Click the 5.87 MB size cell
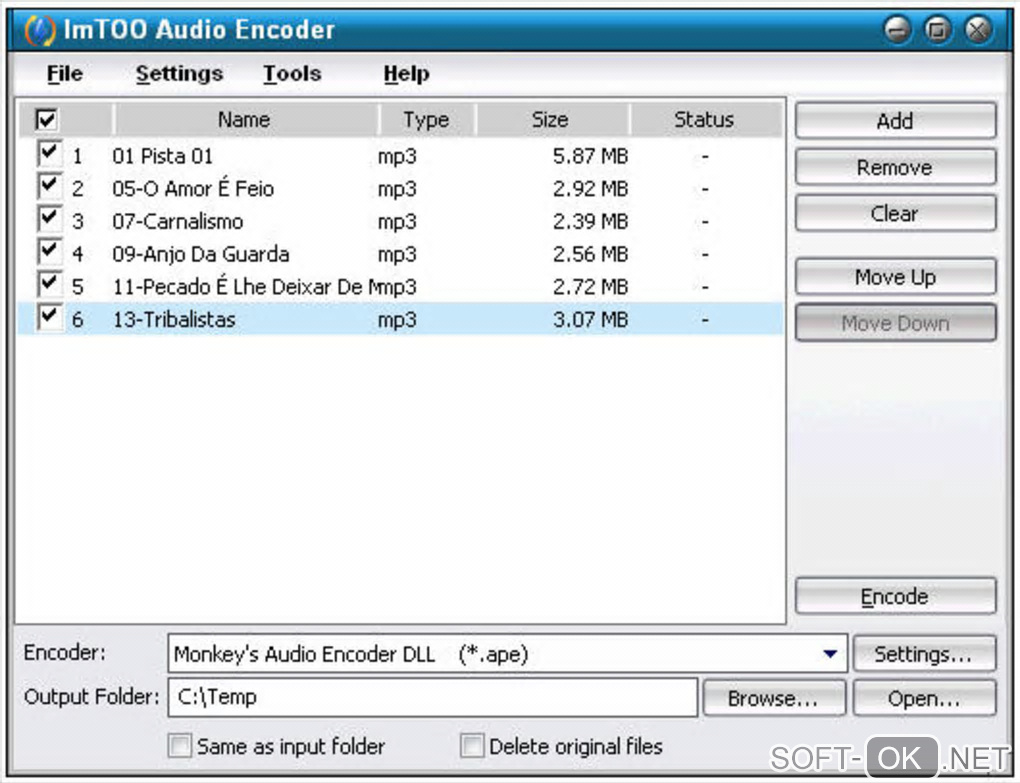1020x783 pixels. 591,156
